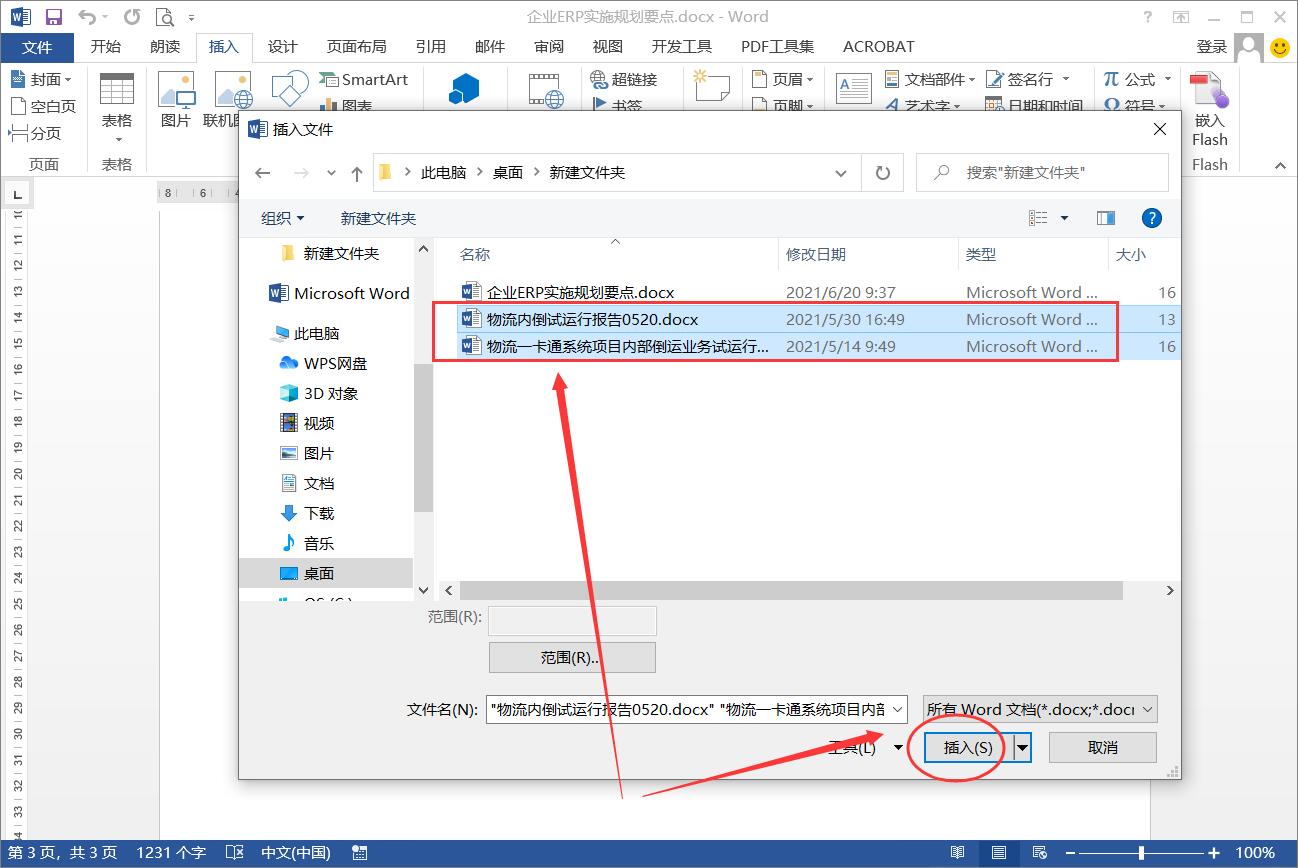Expand address bar history dropdown
This screenshot has width=1298, height=868.
[x=841, y=173]
